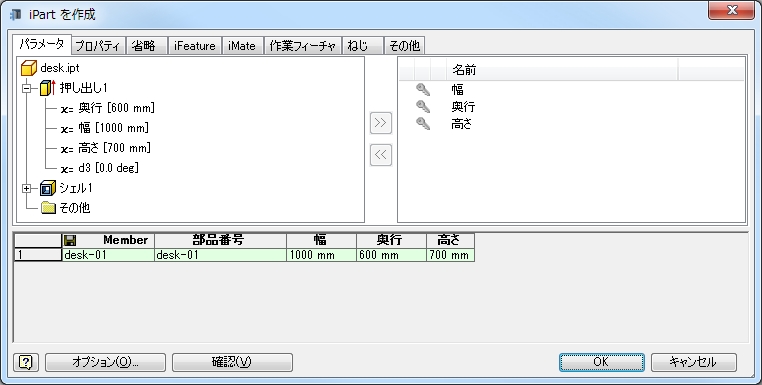Image resolution: width=762 pixels, height=385 pixels.
Task: Switch to the iFeature tab
Action: [x=195, y=46]
